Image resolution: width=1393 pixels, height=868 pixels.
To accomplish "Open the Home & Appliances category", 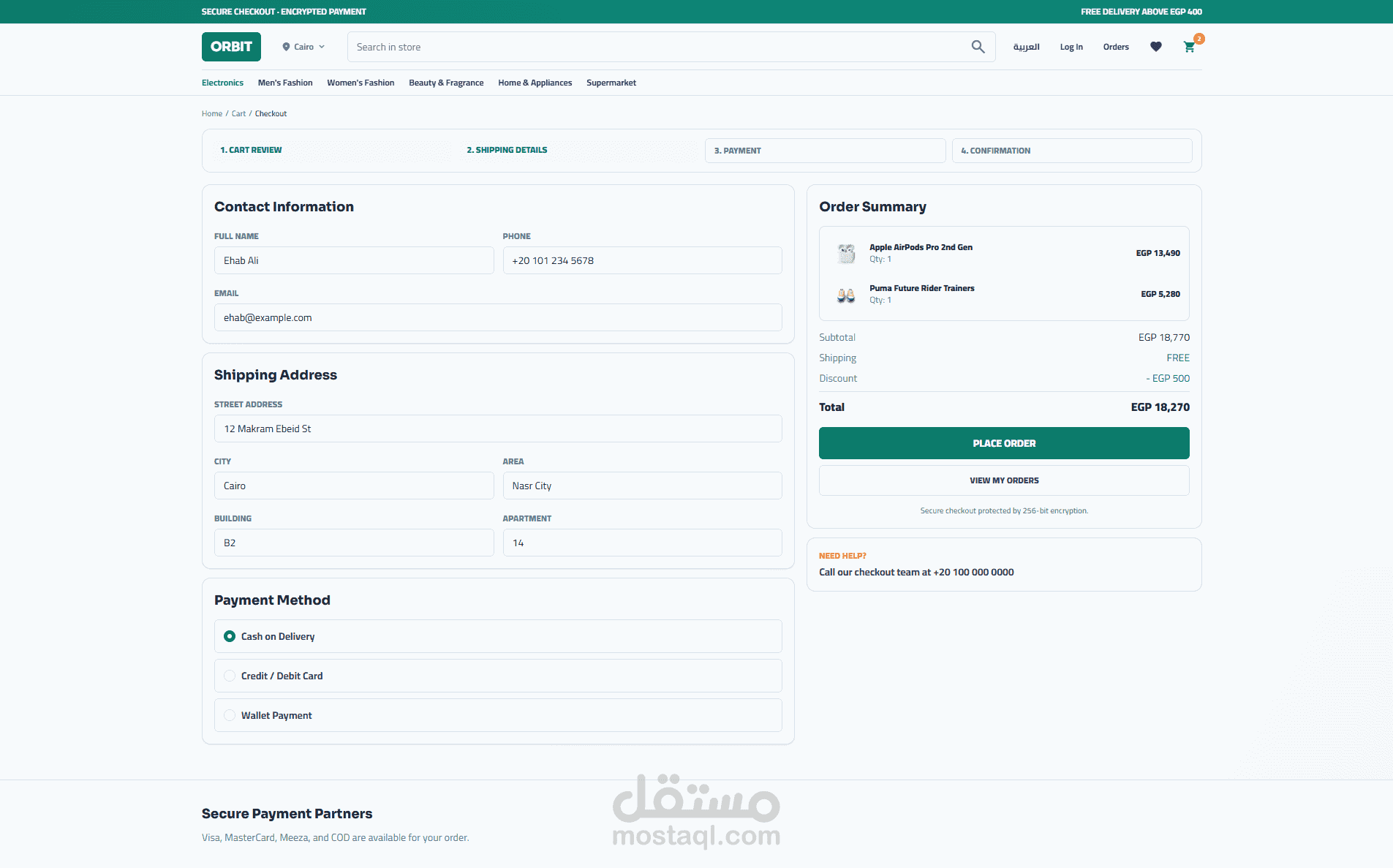I will (535, 83).
